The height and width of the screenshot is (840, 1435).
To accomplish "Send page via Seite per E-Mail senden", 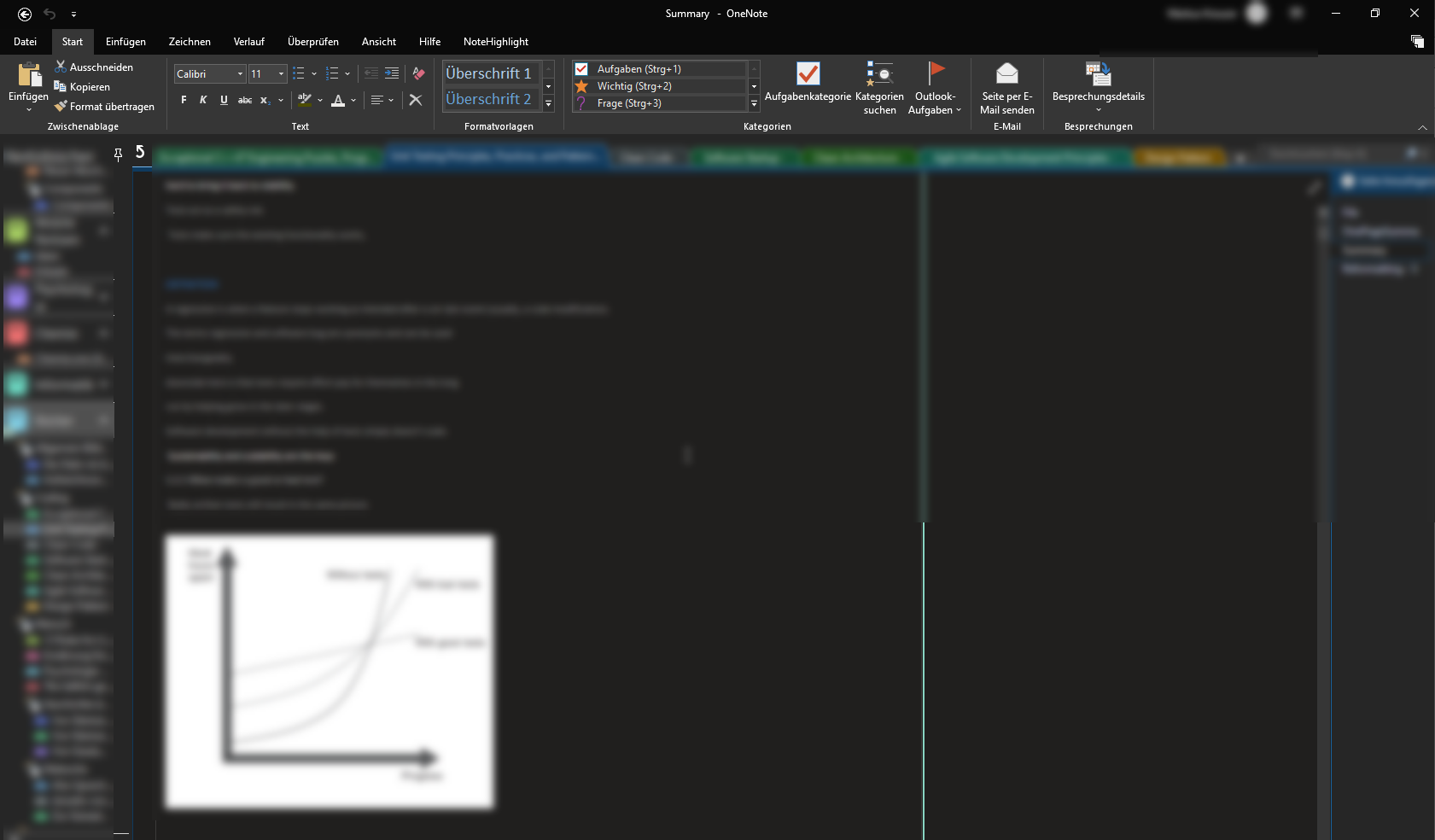I will pos(1007,88).
